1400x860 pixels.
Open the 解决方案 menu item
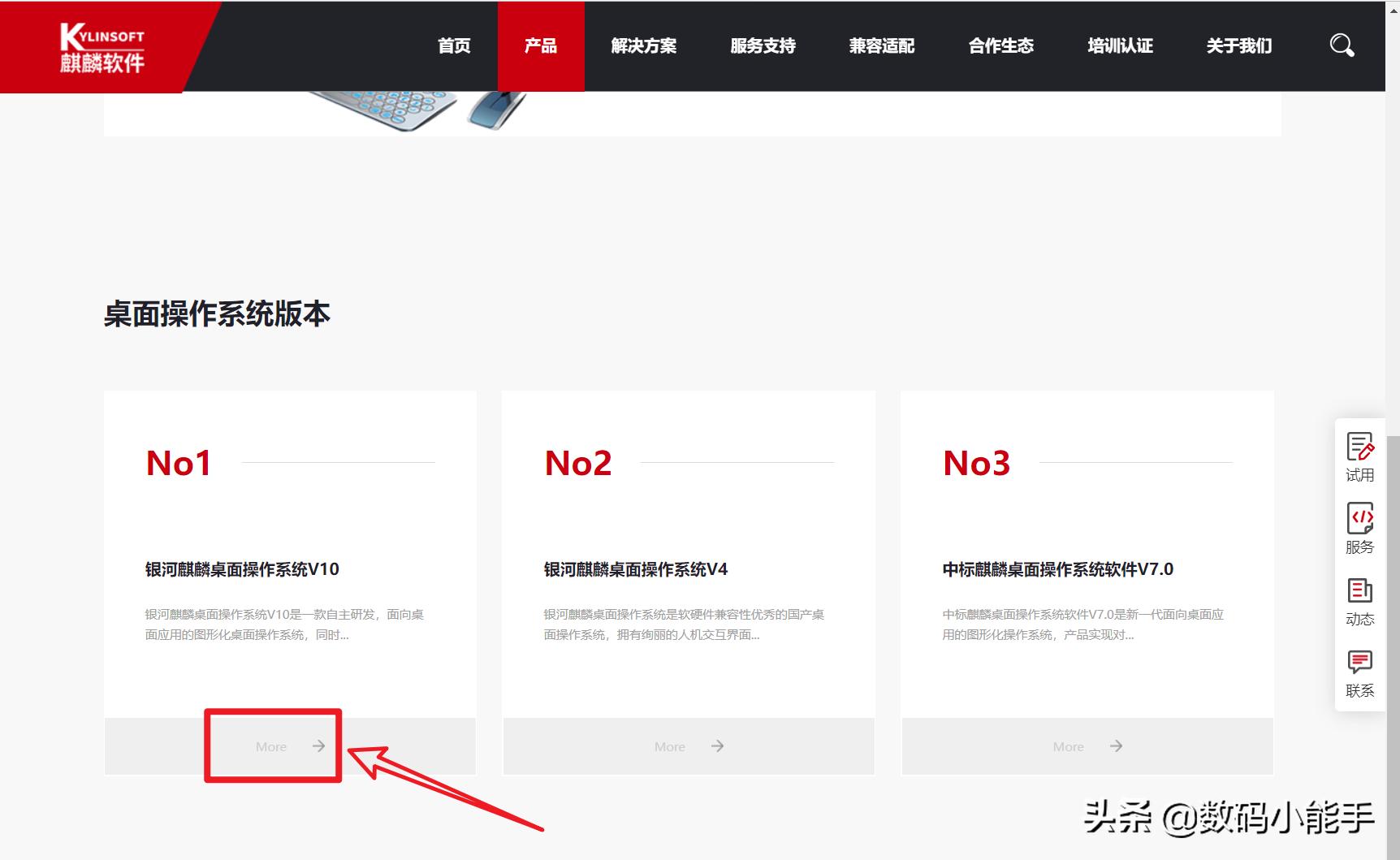644,46
